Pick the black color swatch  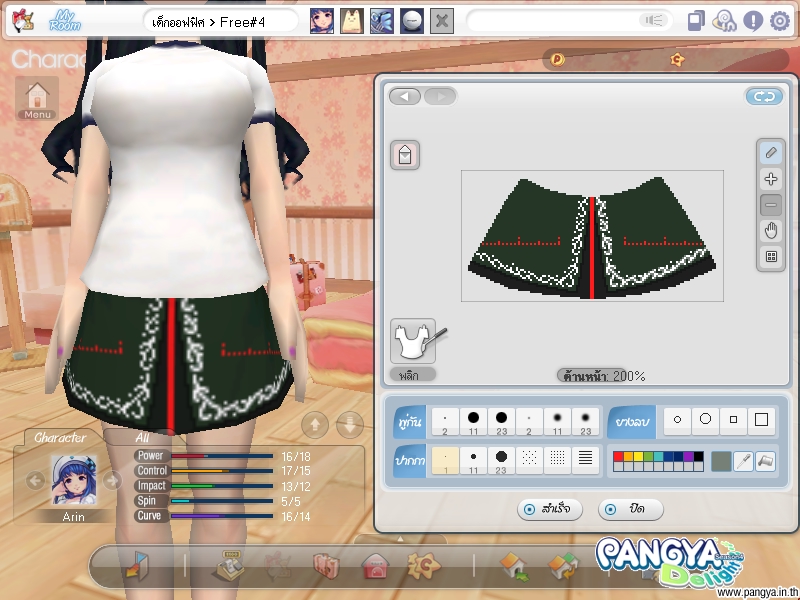(698, 457)
